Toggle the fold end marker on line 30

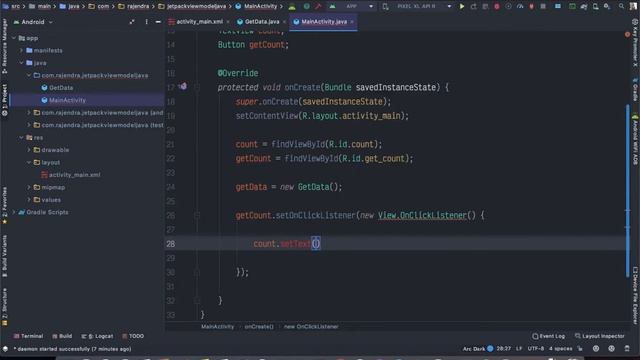click(197, 272)
